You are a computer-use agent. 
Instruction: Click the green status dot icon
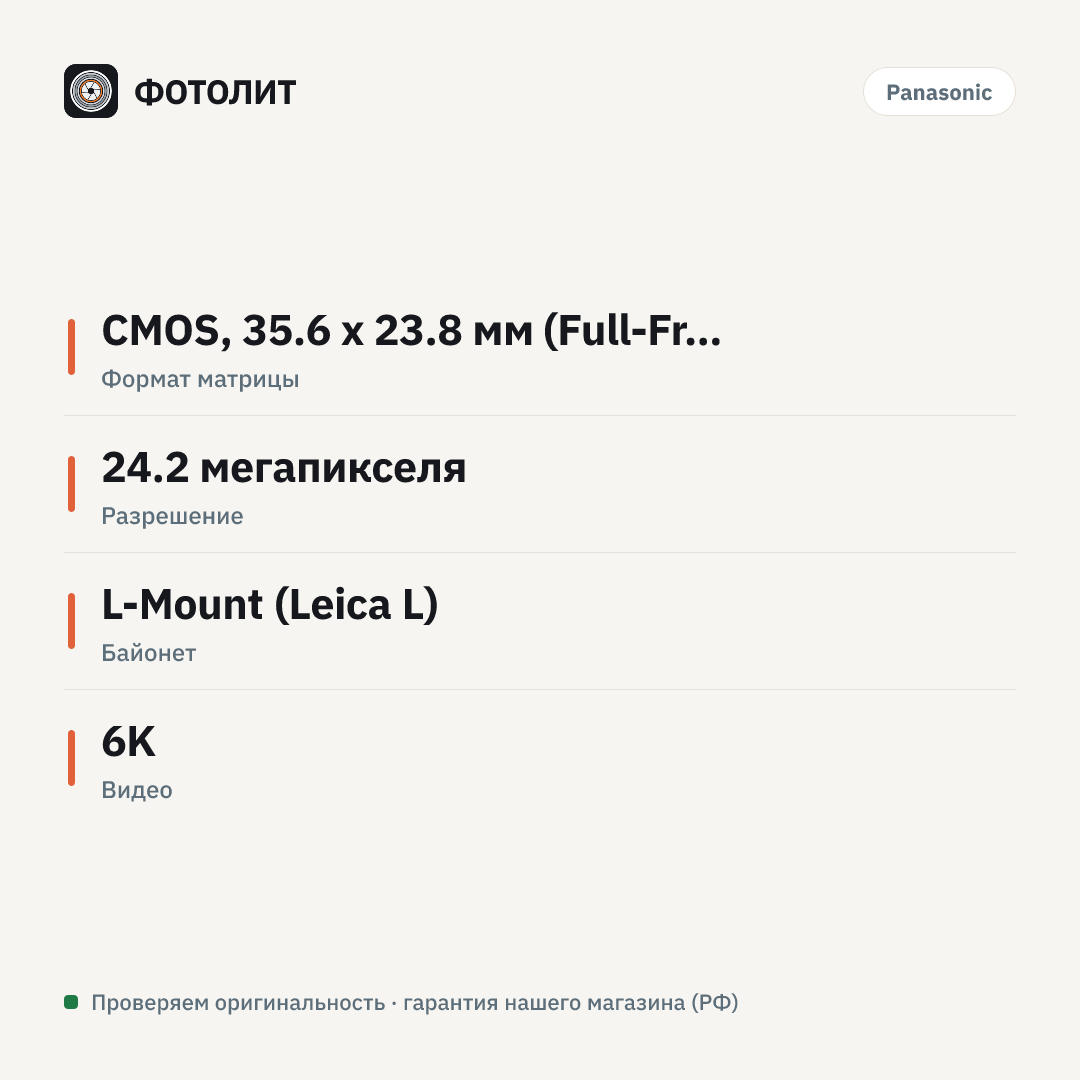click(71, 1002)
